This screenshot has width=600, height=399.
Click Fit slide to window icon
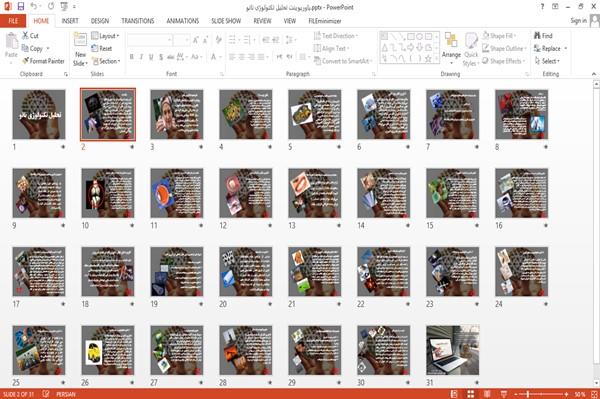pos(594,394)
